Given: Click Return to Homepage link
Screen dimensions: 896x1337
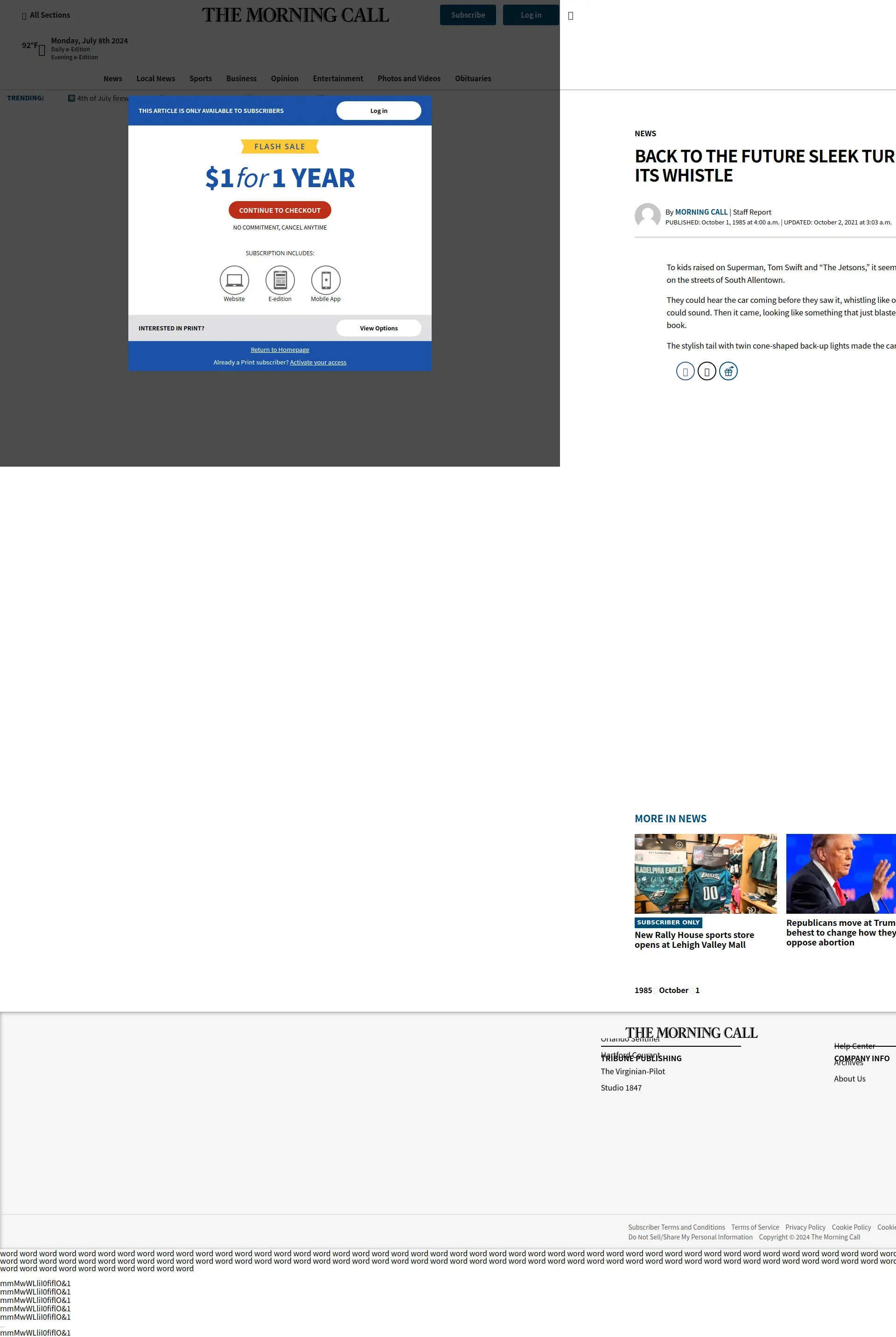Looking at the screenshot, I should [x=280, y=350].
